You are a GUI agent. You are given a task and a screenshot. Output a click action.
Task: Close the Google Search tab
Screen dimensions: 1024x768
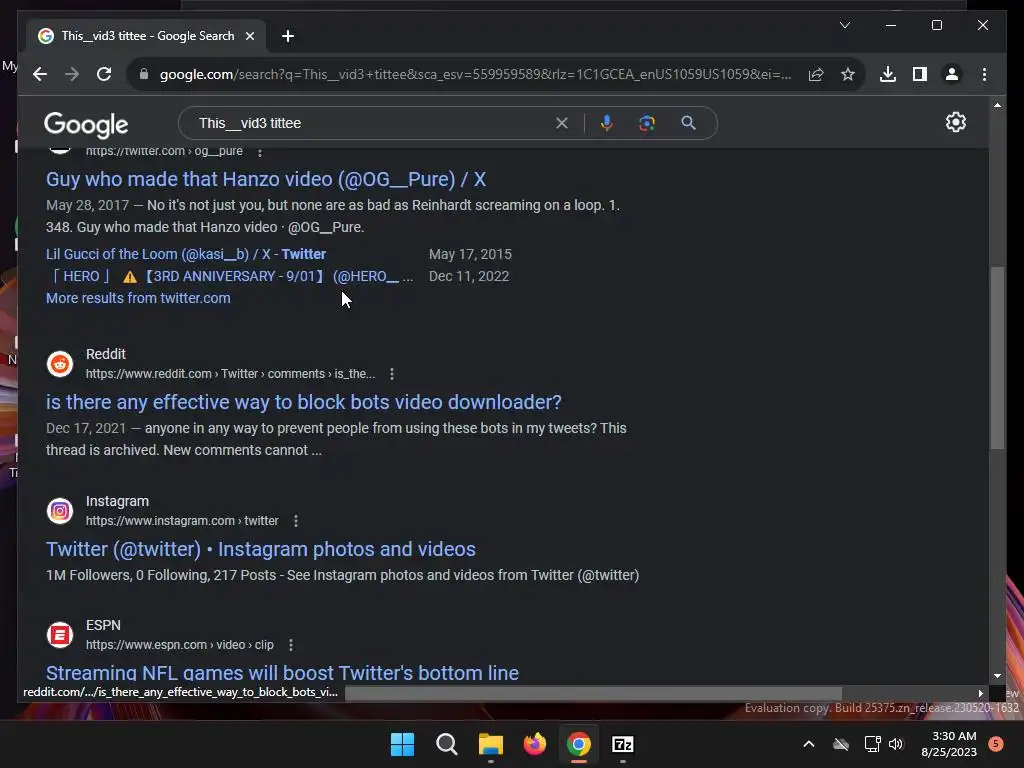[x=249, y=36]
